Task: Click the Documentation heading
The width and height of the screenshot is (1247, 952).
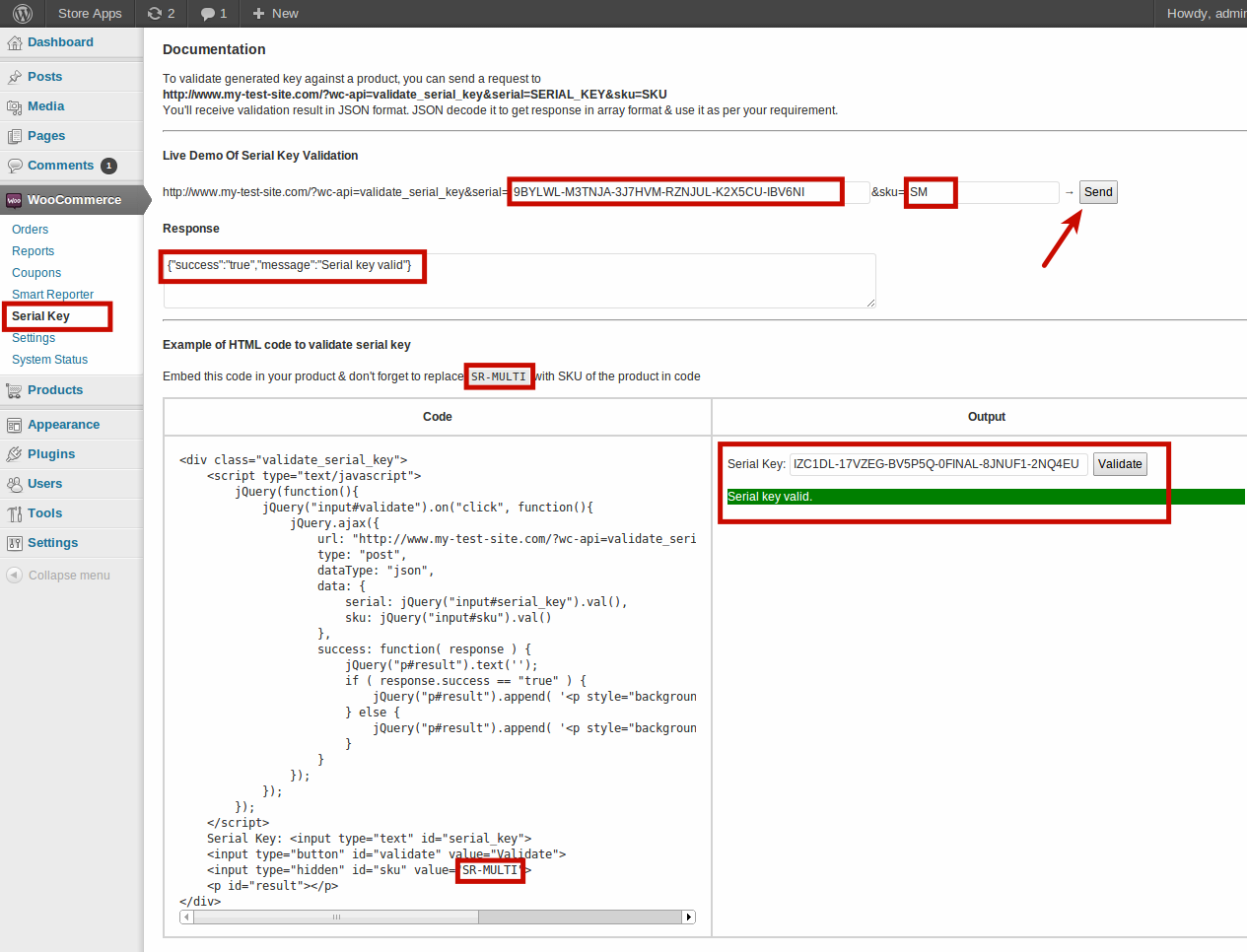Action: point(214,49)
